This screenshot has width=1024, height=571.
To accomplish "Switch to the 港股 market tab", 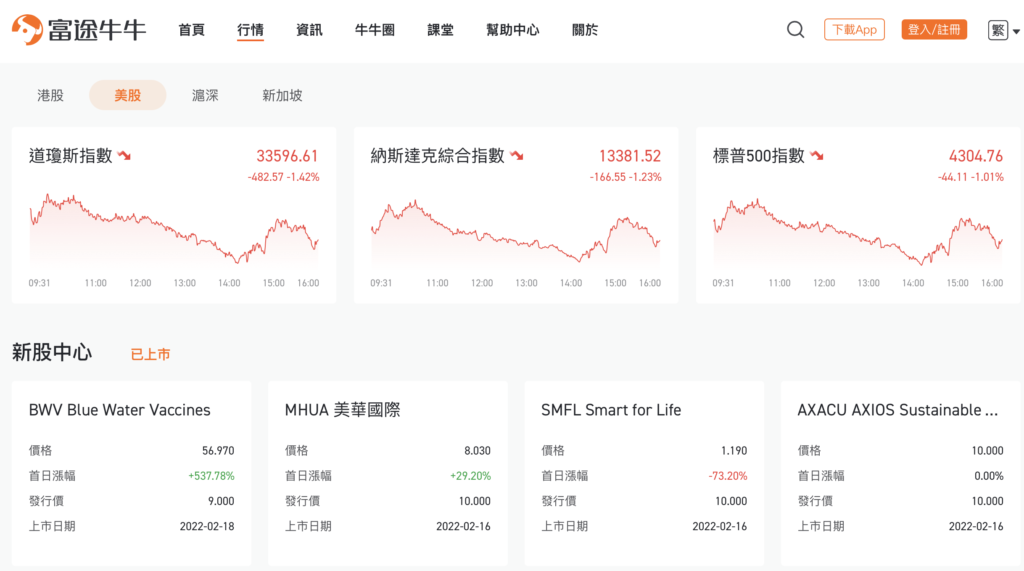I will pyautogui.click(x=50, y=95).
